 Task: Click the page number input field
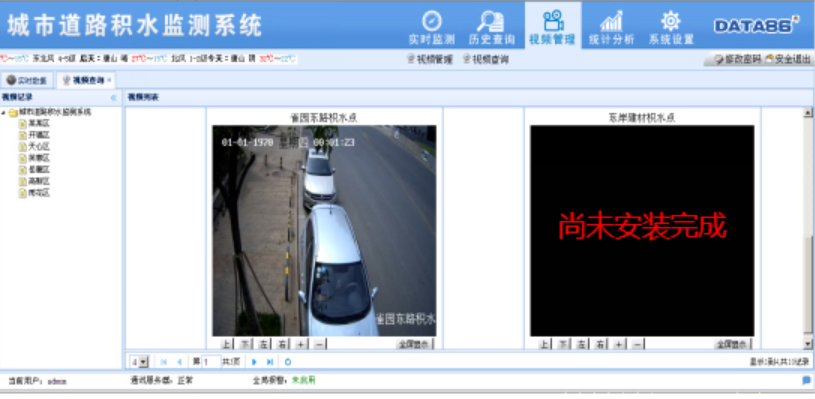click(211, 362)
